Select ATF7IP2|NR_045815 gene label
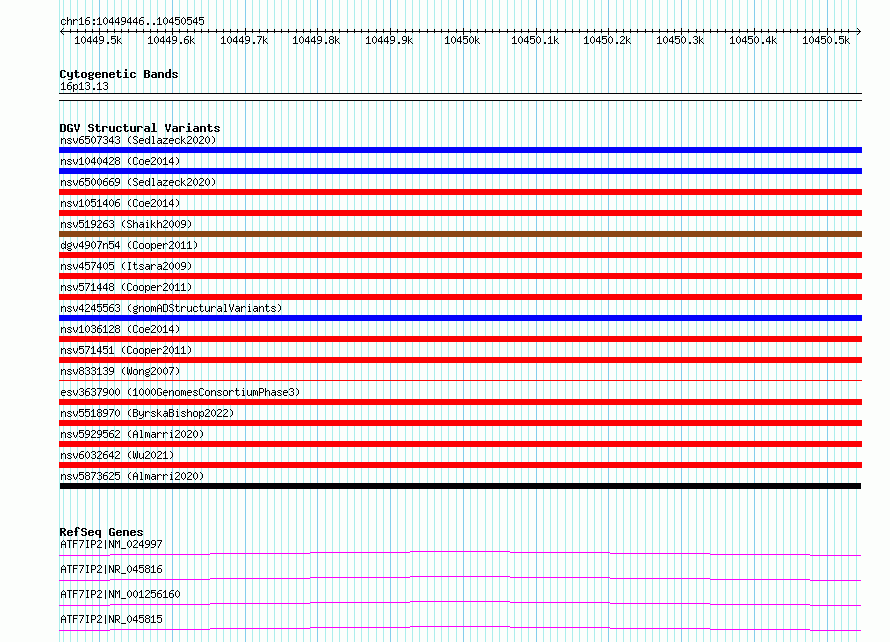 coord(111,619)
